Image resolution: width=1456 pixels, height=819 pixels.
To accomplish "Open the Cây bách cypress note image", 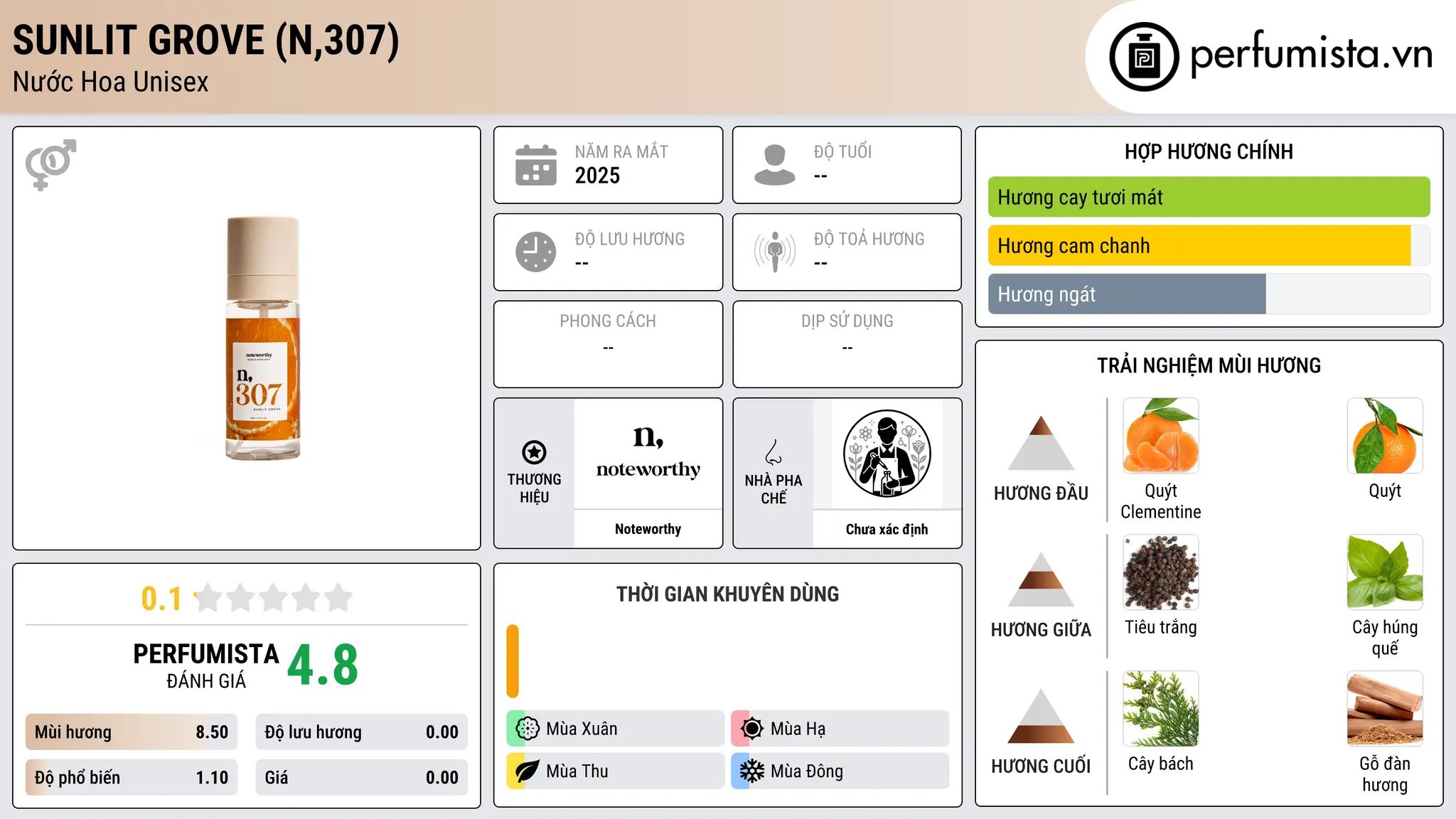I will (1161, 709).
